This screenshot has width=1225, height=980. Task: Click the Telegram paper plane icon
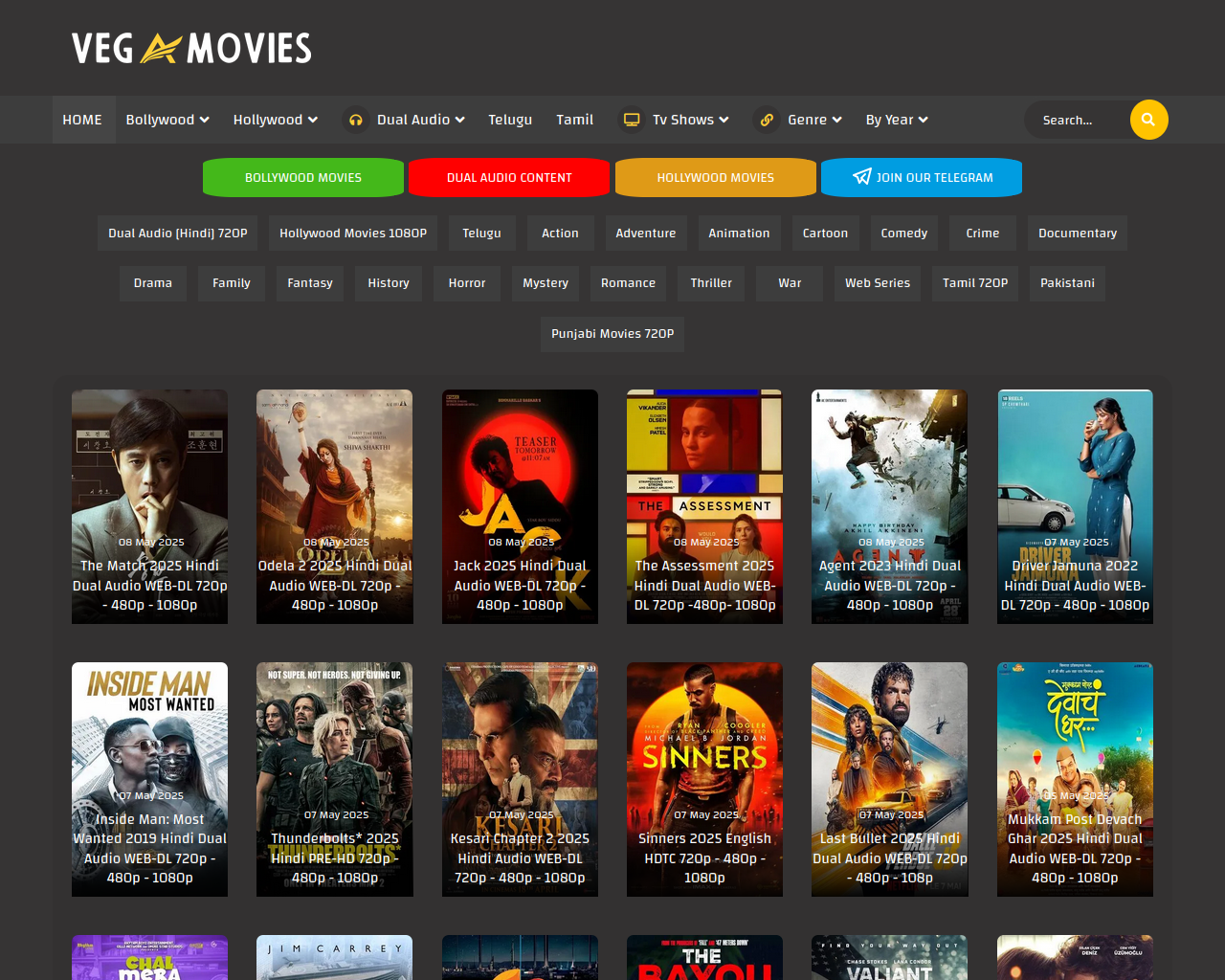862,177
